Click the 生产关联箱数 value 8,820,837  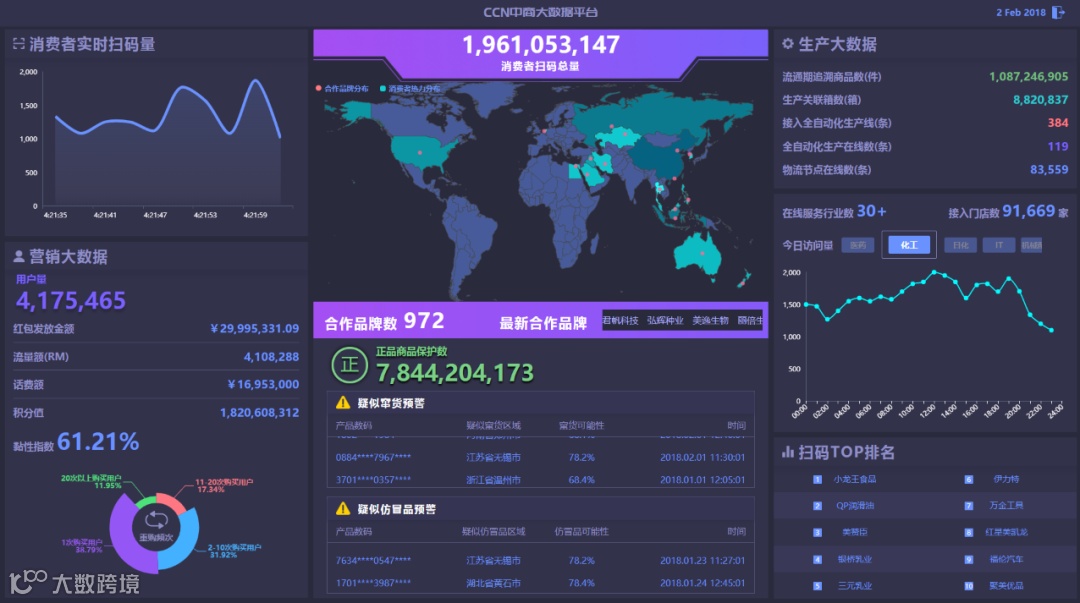coord(1041,100)
